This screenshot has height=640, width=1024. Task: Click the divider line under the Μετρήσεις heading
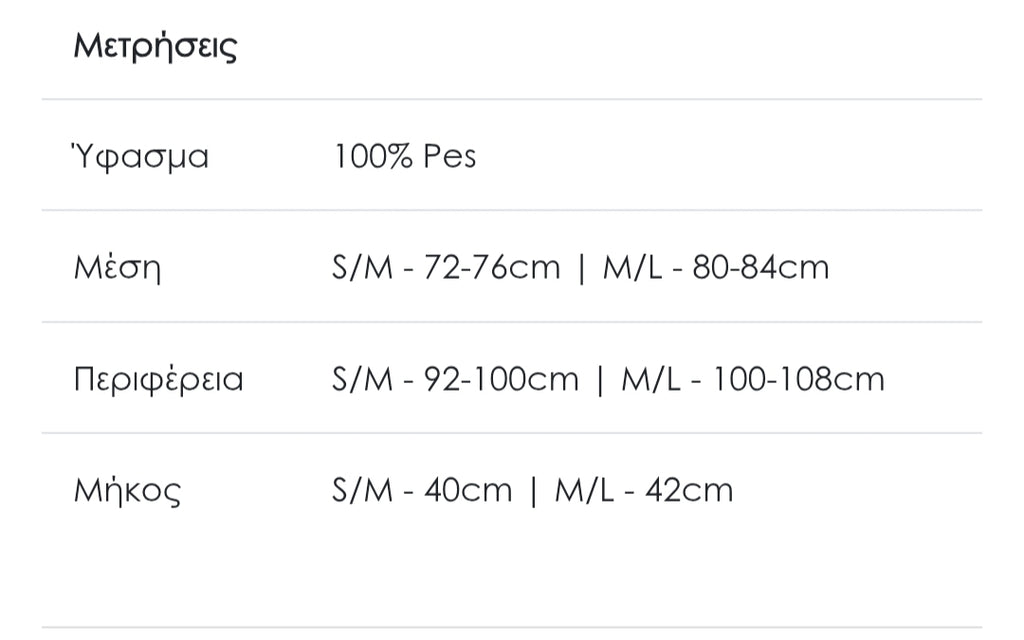(512, 99)
